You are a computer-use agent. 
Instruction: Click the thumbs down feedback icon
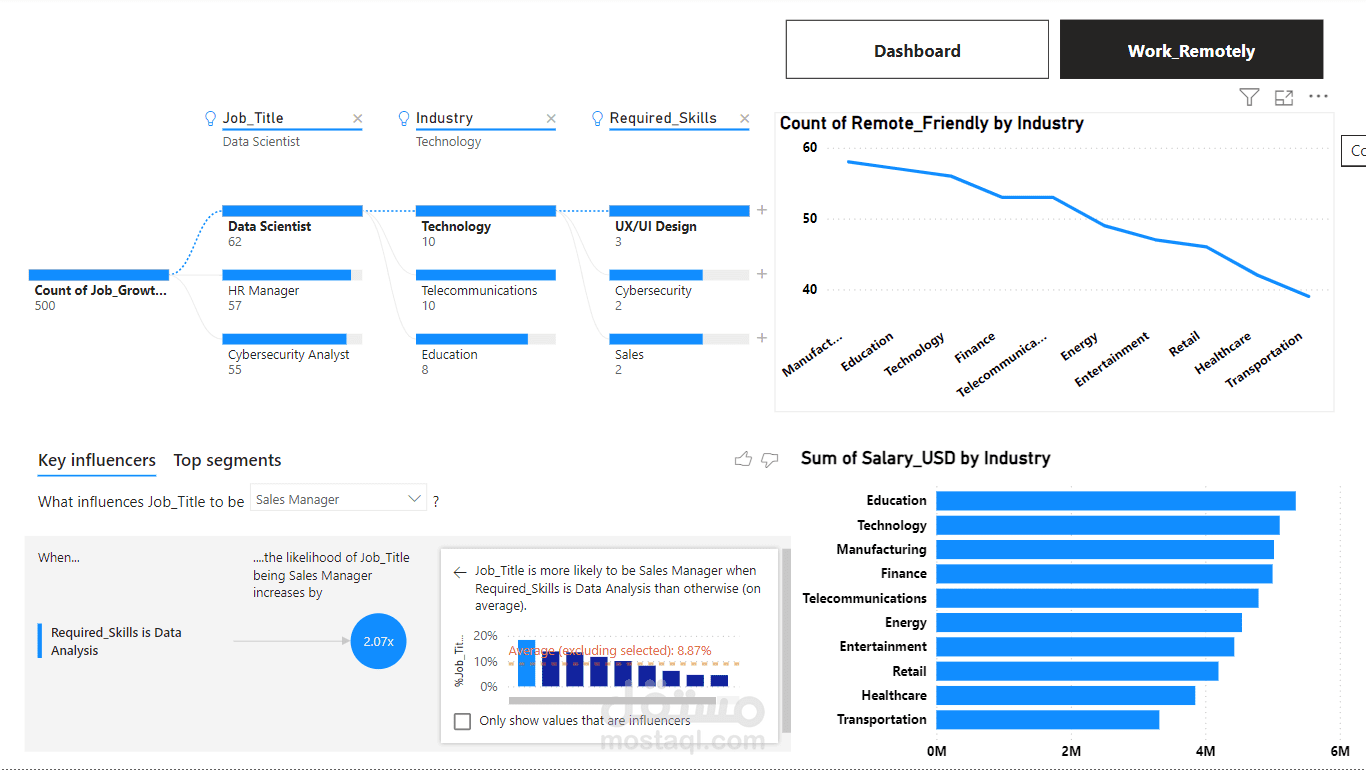(769, 459)
